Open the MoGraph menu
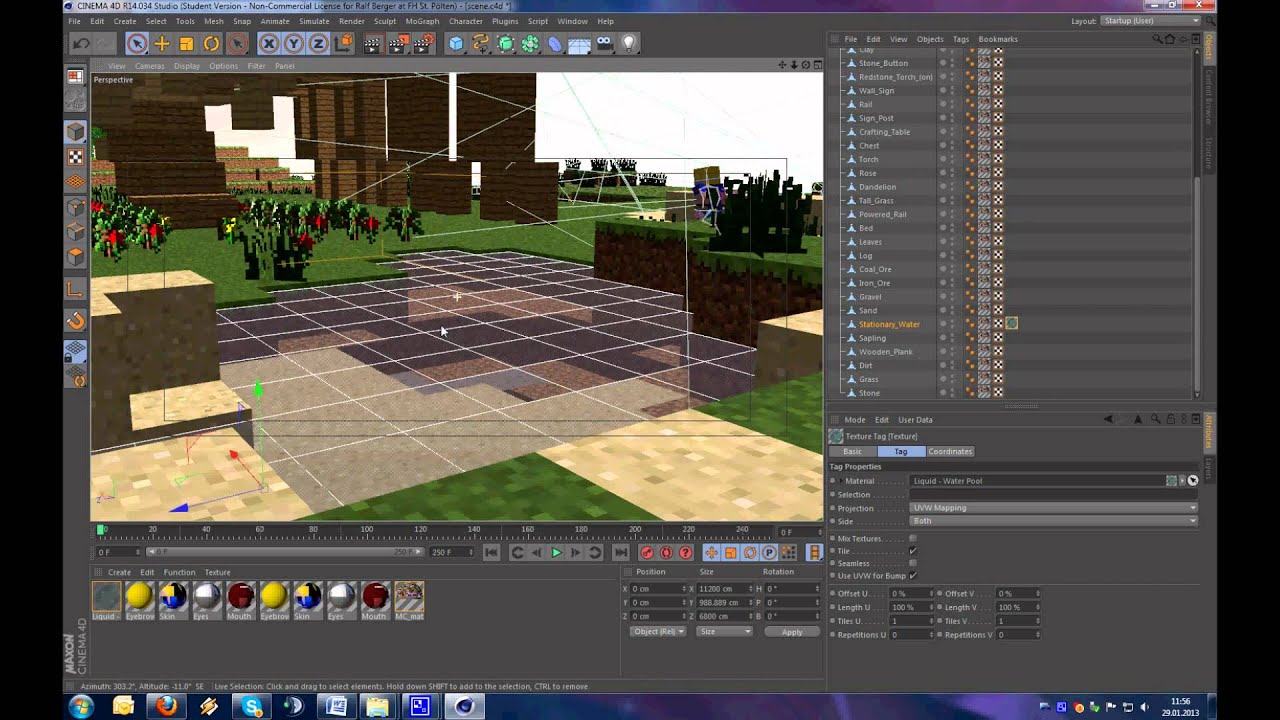1280x720 pixels. pos(422,21)
